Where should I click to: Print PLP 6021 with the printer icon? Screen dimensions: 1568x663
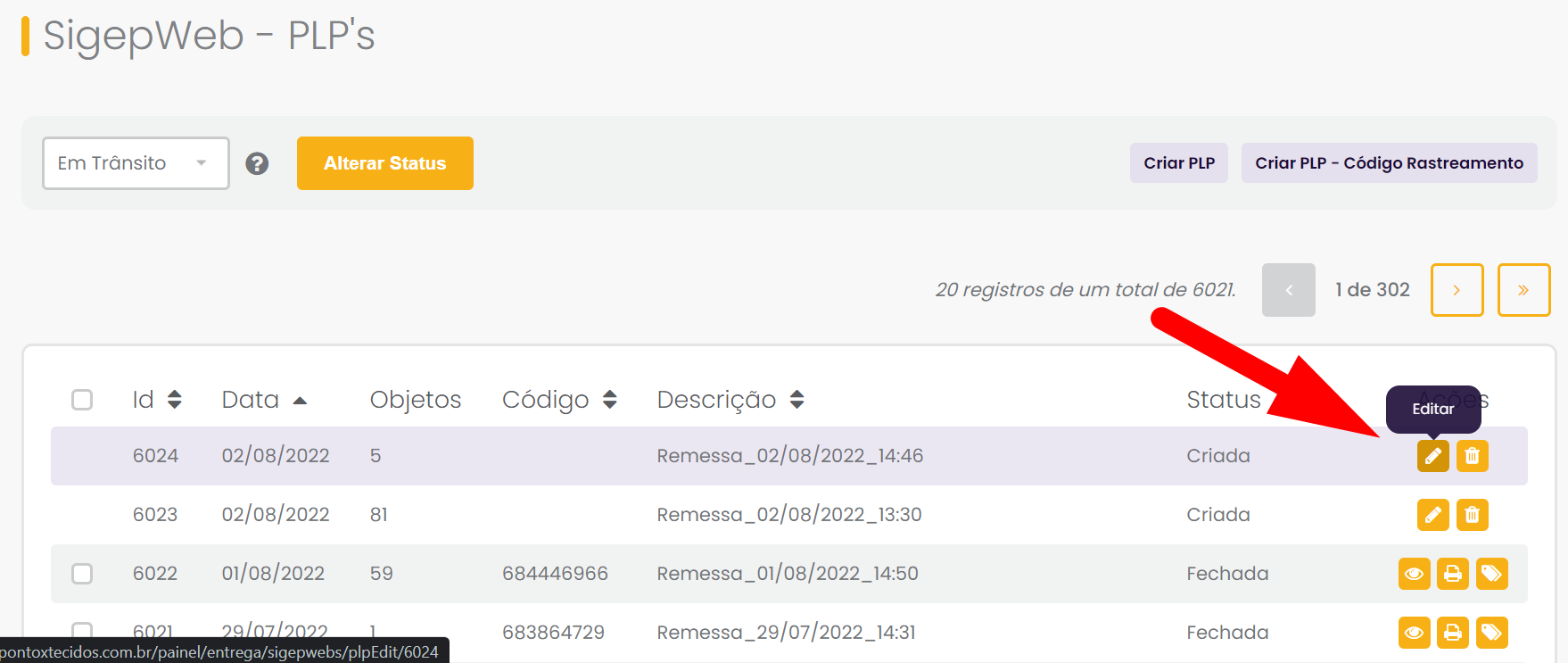point(1453,633)
